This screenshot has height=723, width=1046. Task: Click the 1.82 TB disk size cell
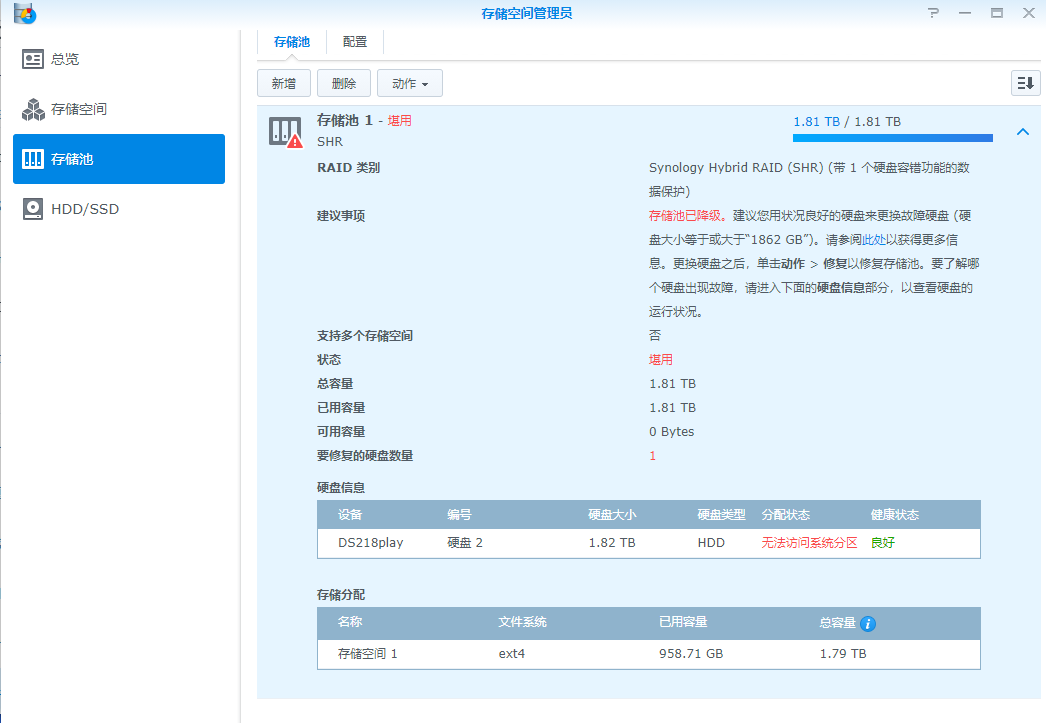612,543
